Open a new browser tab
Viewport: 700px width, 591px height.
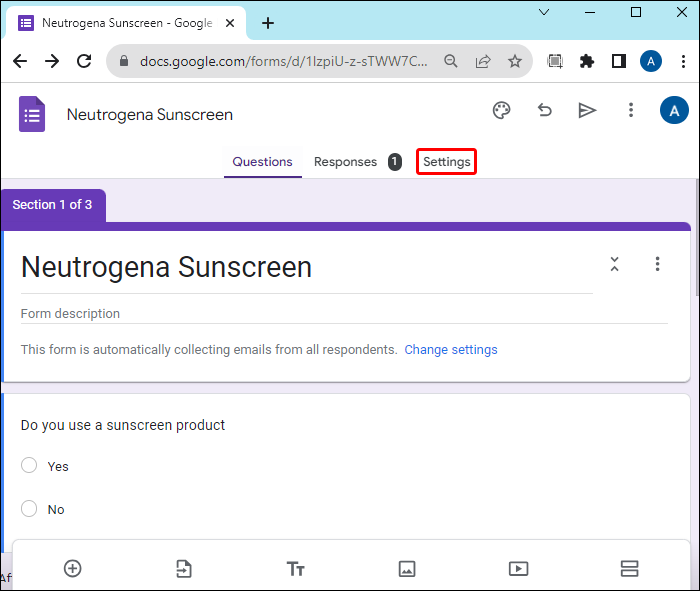click(268, 23)
